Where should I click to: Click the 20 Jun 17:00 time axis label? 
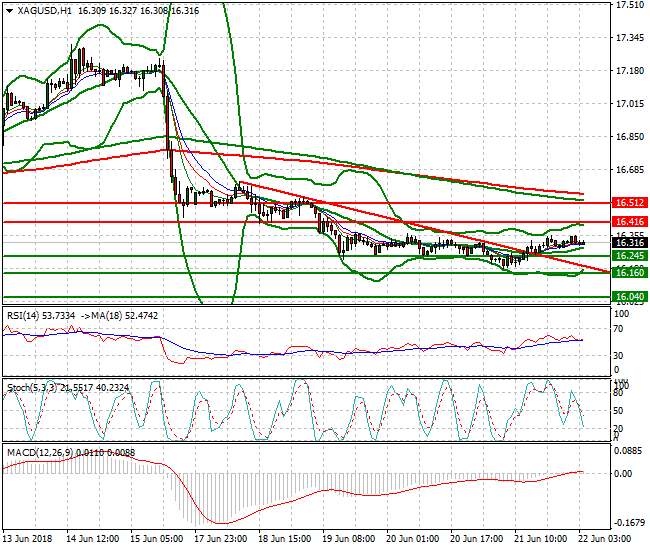point(477,539)
